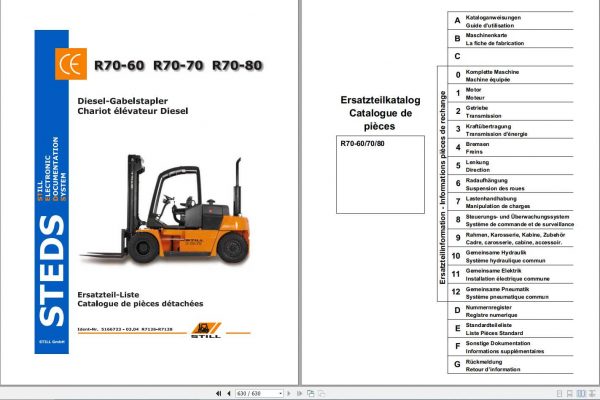Viewport: 600px width, 400px height.
Task: Open section 10 Gemeinsame Hydraulik
Action: (x=510, y=256)
